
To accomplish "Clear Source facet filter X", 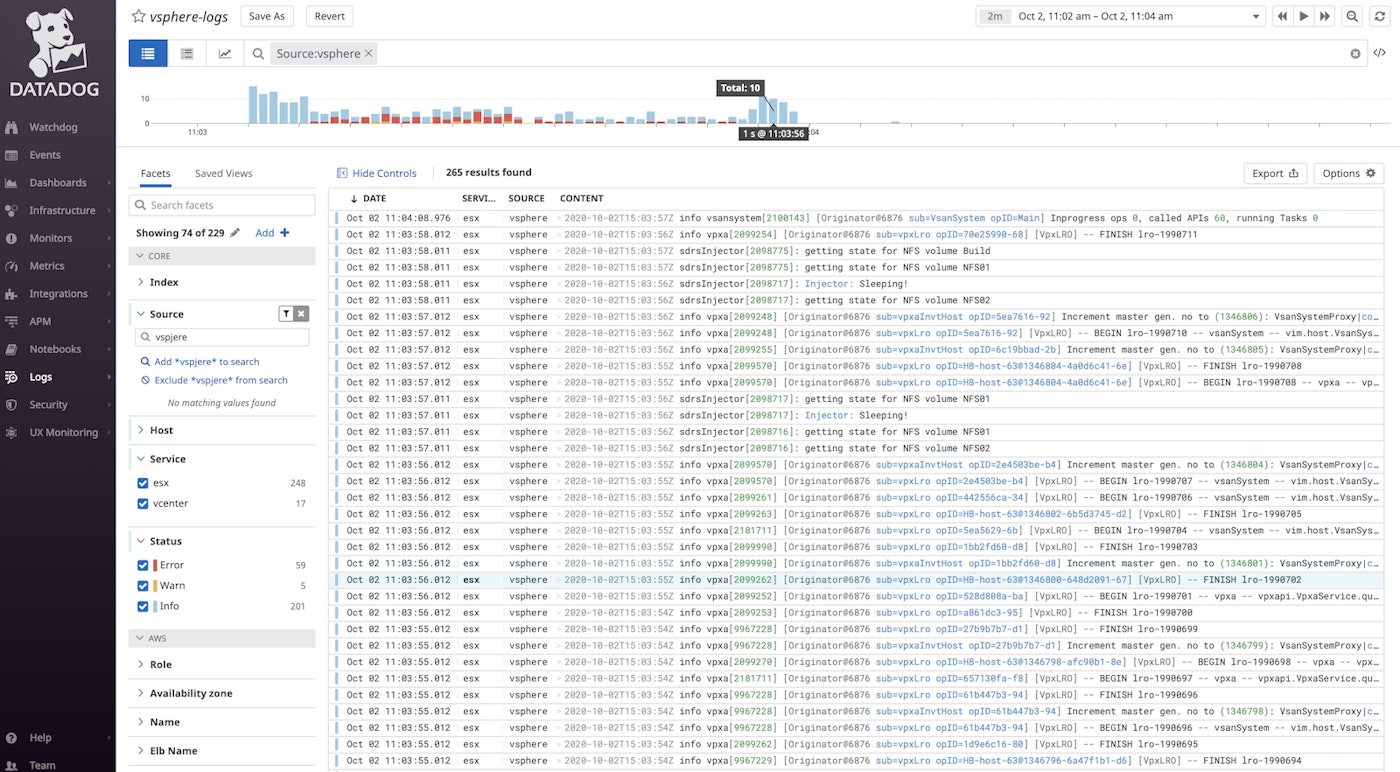I will [x=301, y=314].
